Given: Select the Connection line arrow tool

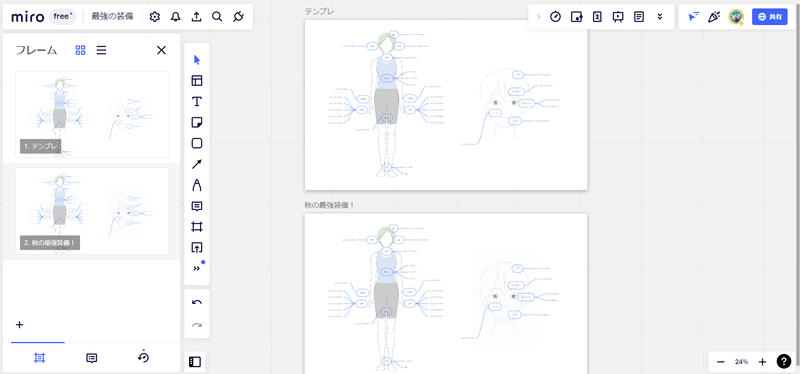Looking at the screenshot, I should click(x=197, y=164).
